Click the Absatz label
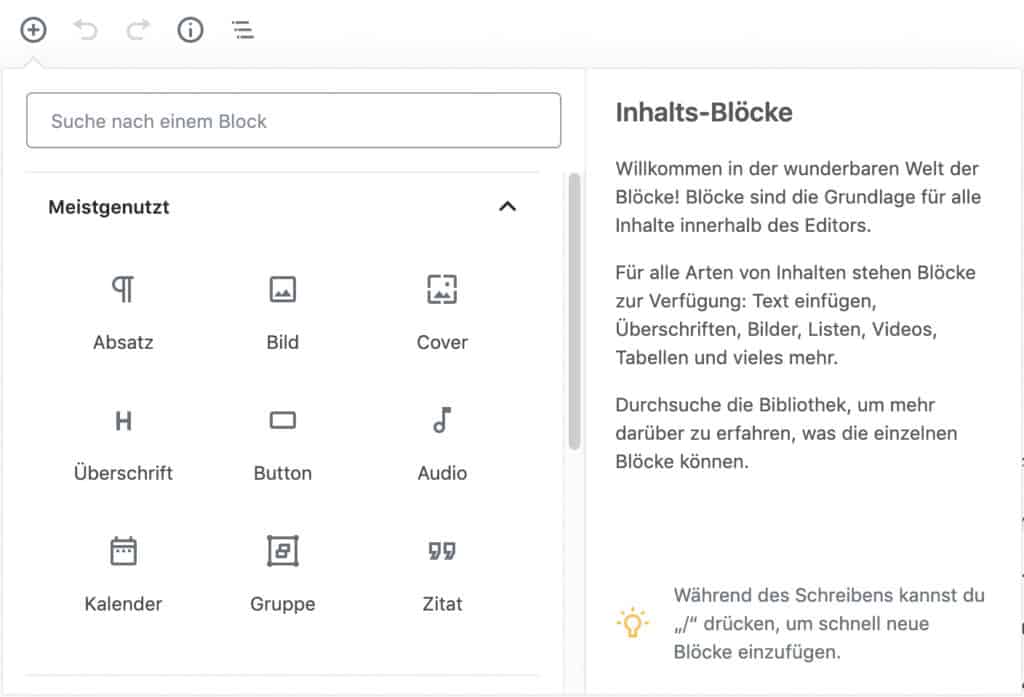This screenshot has width=1024, height=697. [x=123, y=342]
